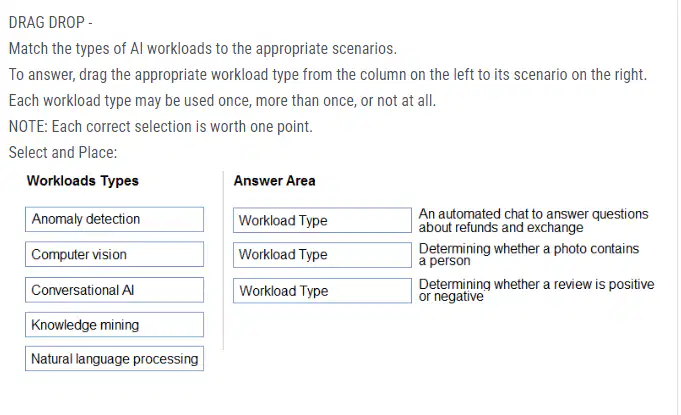
Task: Pick the Knowledge mining workload box
Action: 114,325
